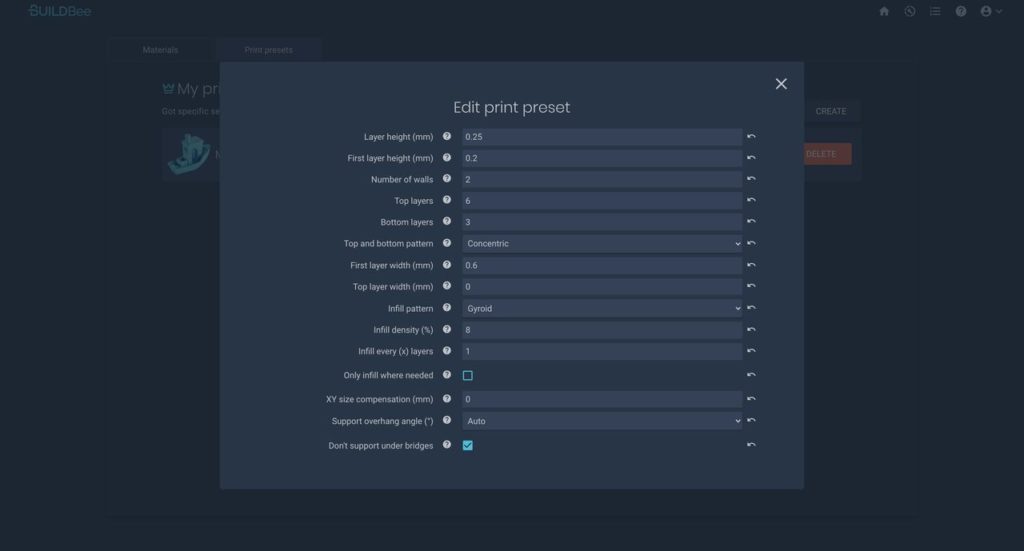The height and width of the screenshot is (551, 1024).
Task: Click help icon for XY size compensation
Action: [447, 399]
